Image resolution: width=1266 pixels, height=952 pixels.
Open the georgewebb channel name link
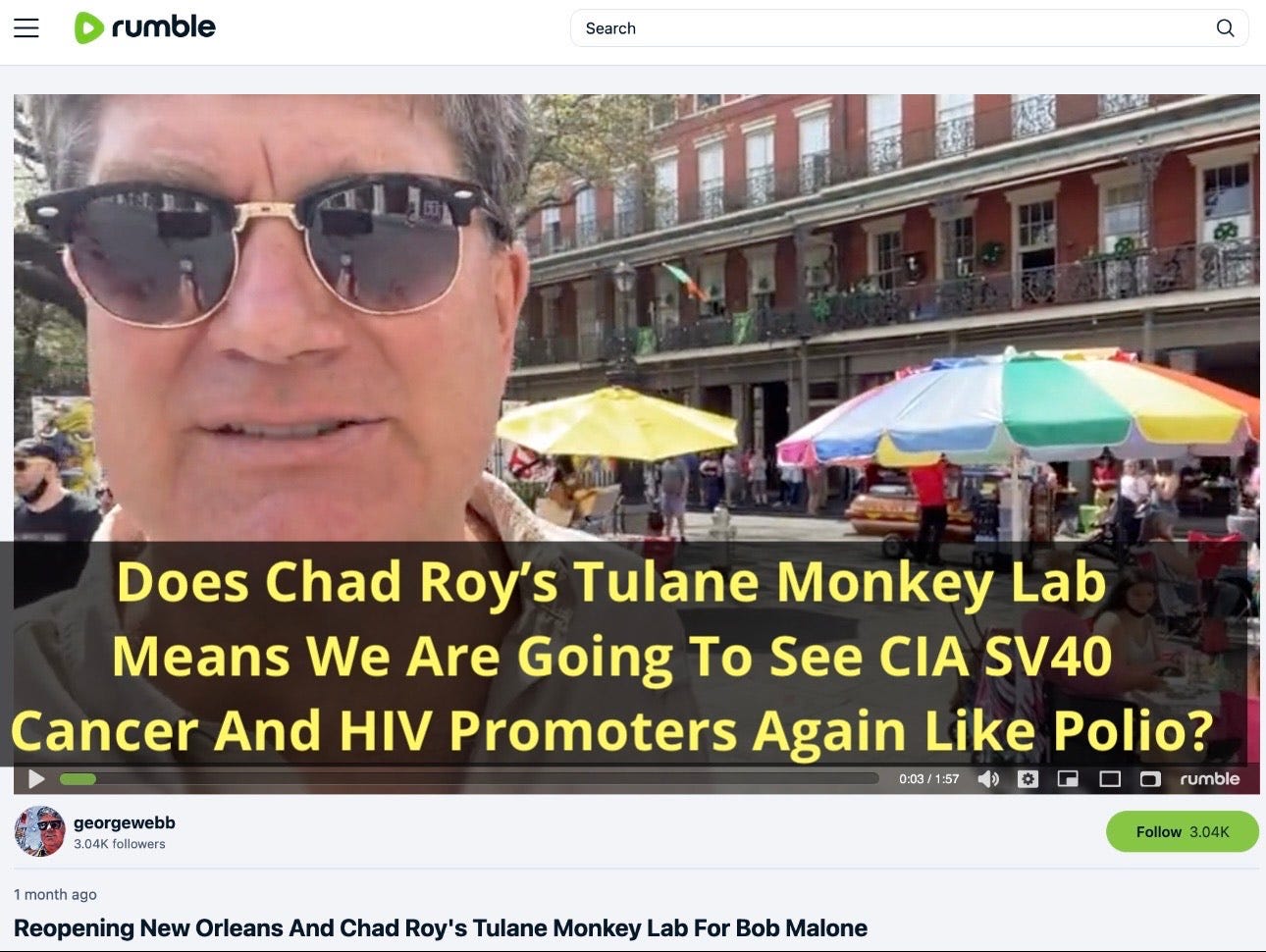125,822
